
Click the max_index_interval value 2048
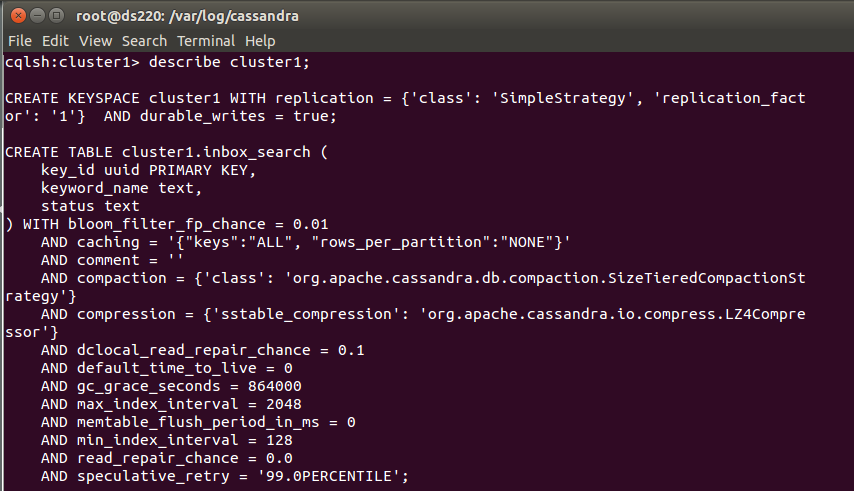[284, 404]
